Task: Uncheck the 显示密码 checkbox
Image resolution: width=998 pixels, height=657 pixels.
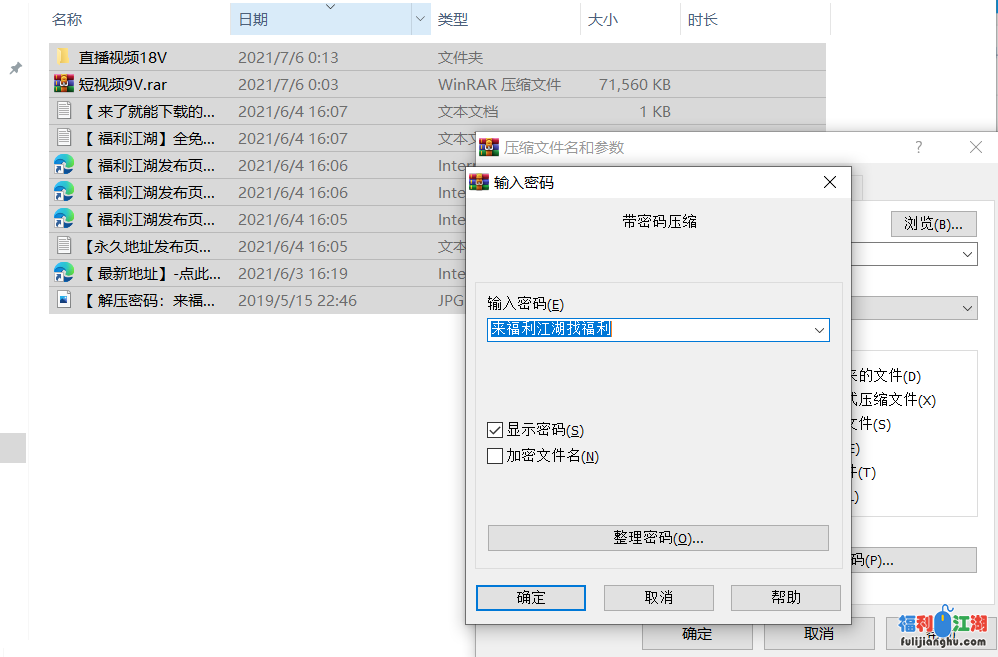Action: click(x=494, y=430)
